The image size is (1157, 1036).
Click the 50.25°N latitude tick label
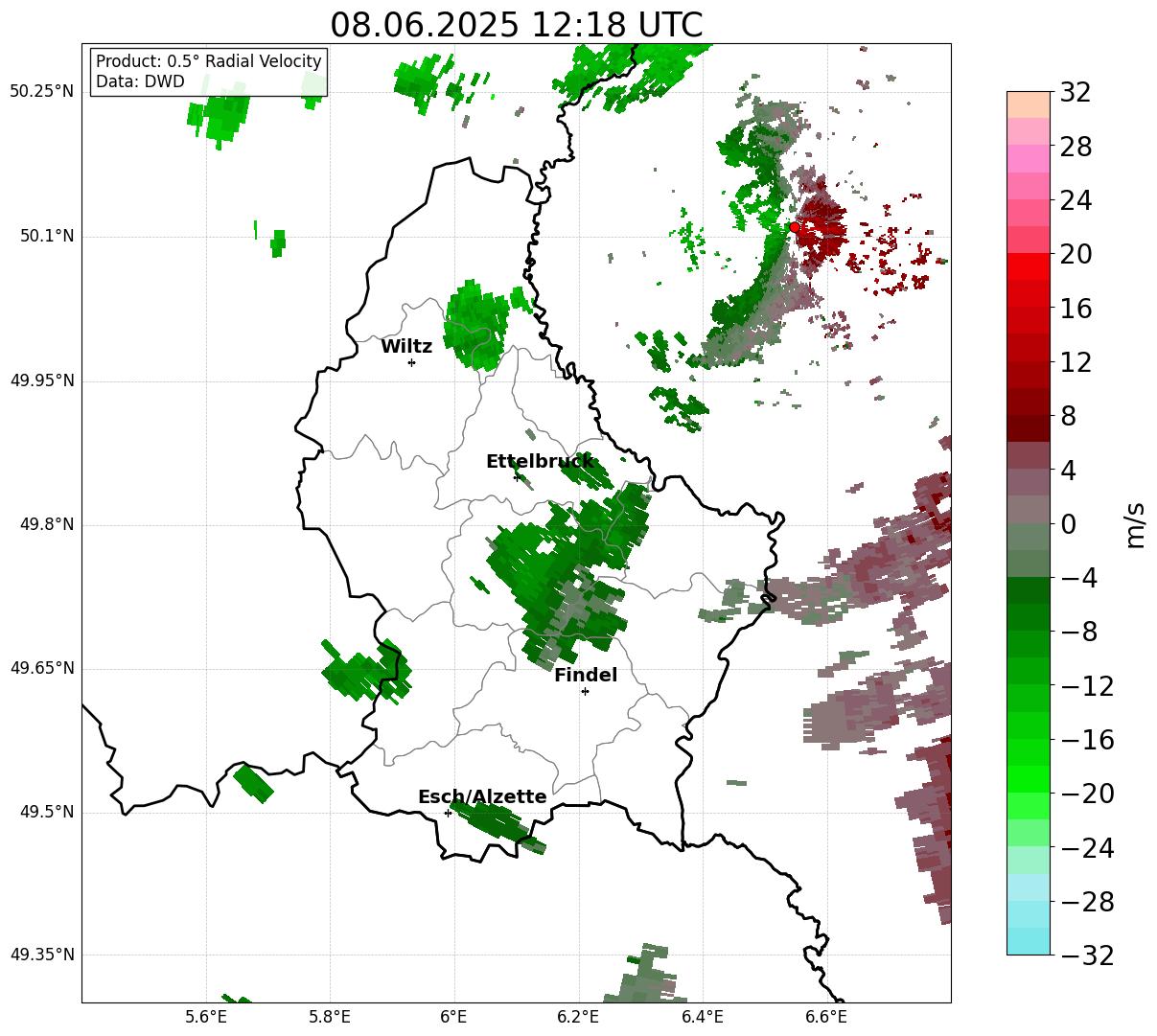click(x=41, y=92)
